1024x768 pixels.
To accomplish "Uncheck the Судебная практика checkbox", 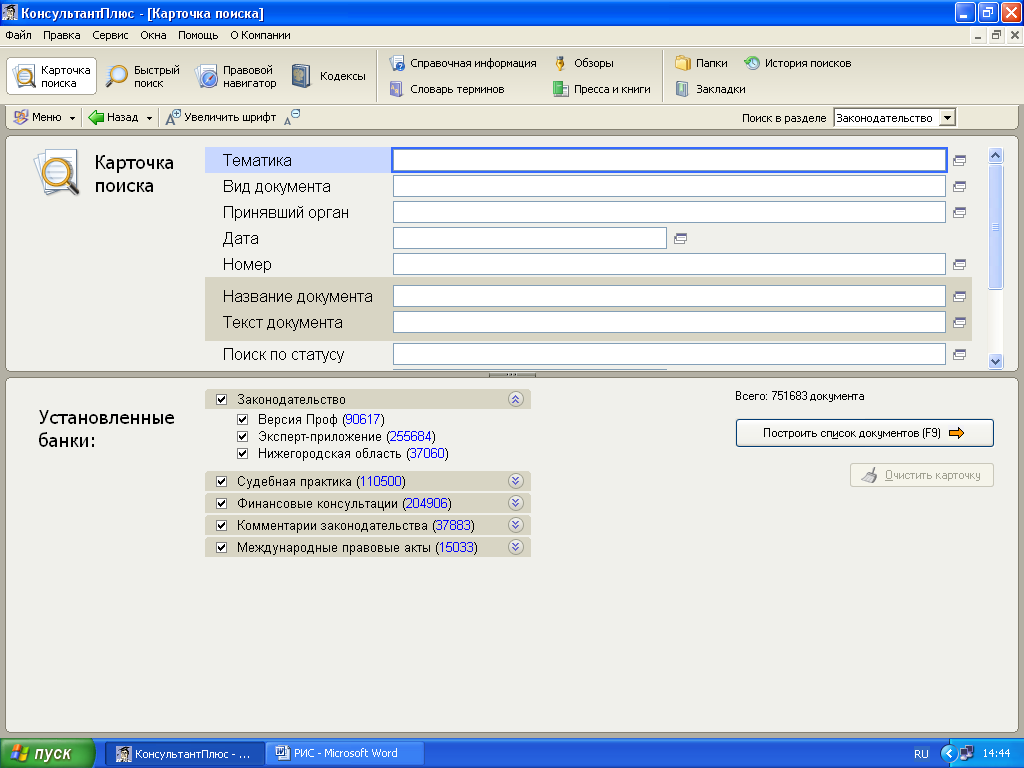I will [221, 481].
